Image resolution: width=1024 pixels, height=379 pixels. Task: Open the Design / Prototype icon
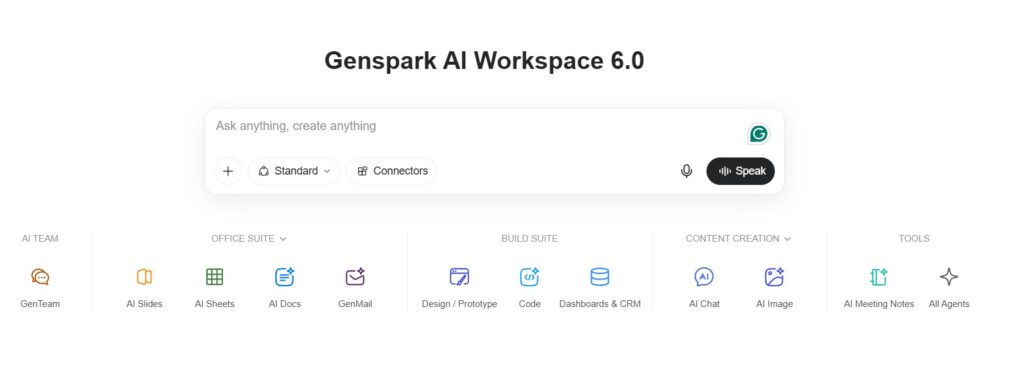point(459,277)
